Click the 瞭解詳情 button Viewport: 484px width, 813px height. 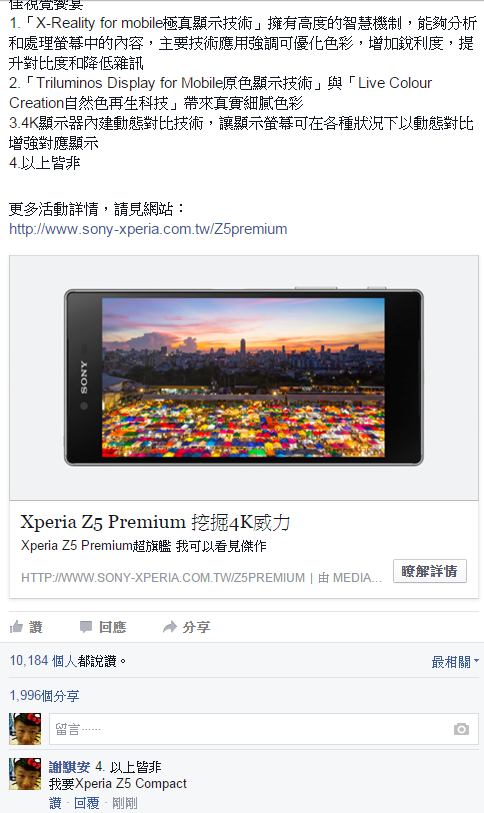(x=430, y=571)
